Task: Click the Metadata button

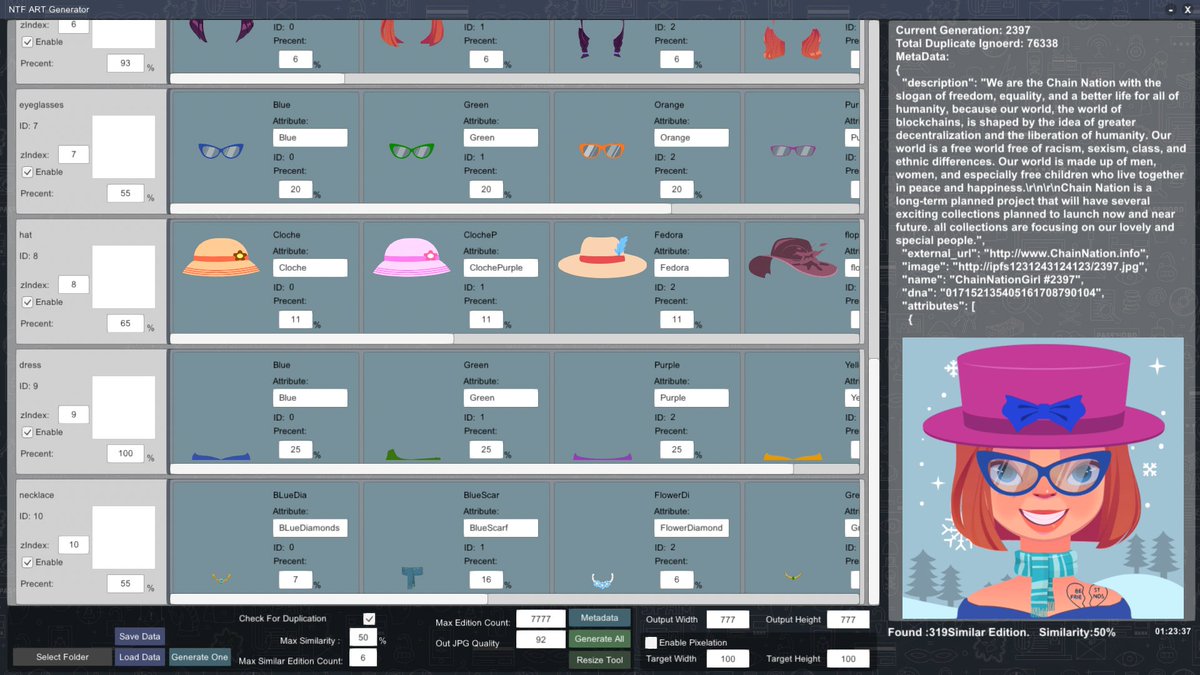Action: [600, 618]
